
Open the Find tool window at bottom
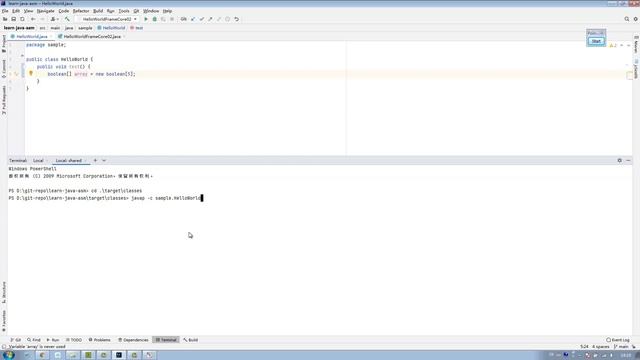(x=34, y=340)
